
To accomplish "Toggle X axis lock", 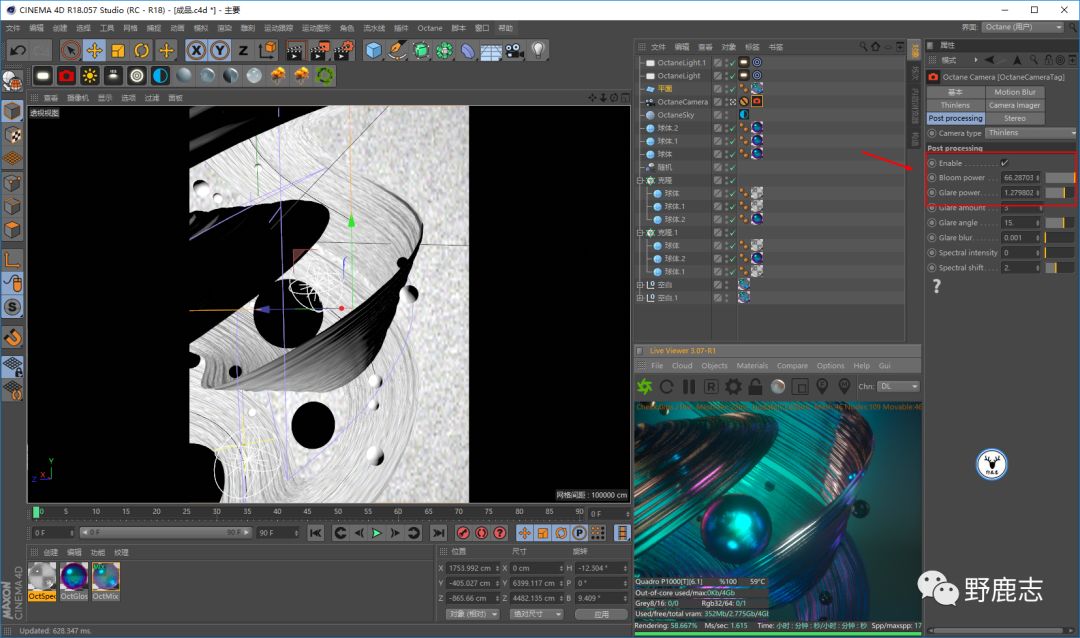I will click(197, 50).
